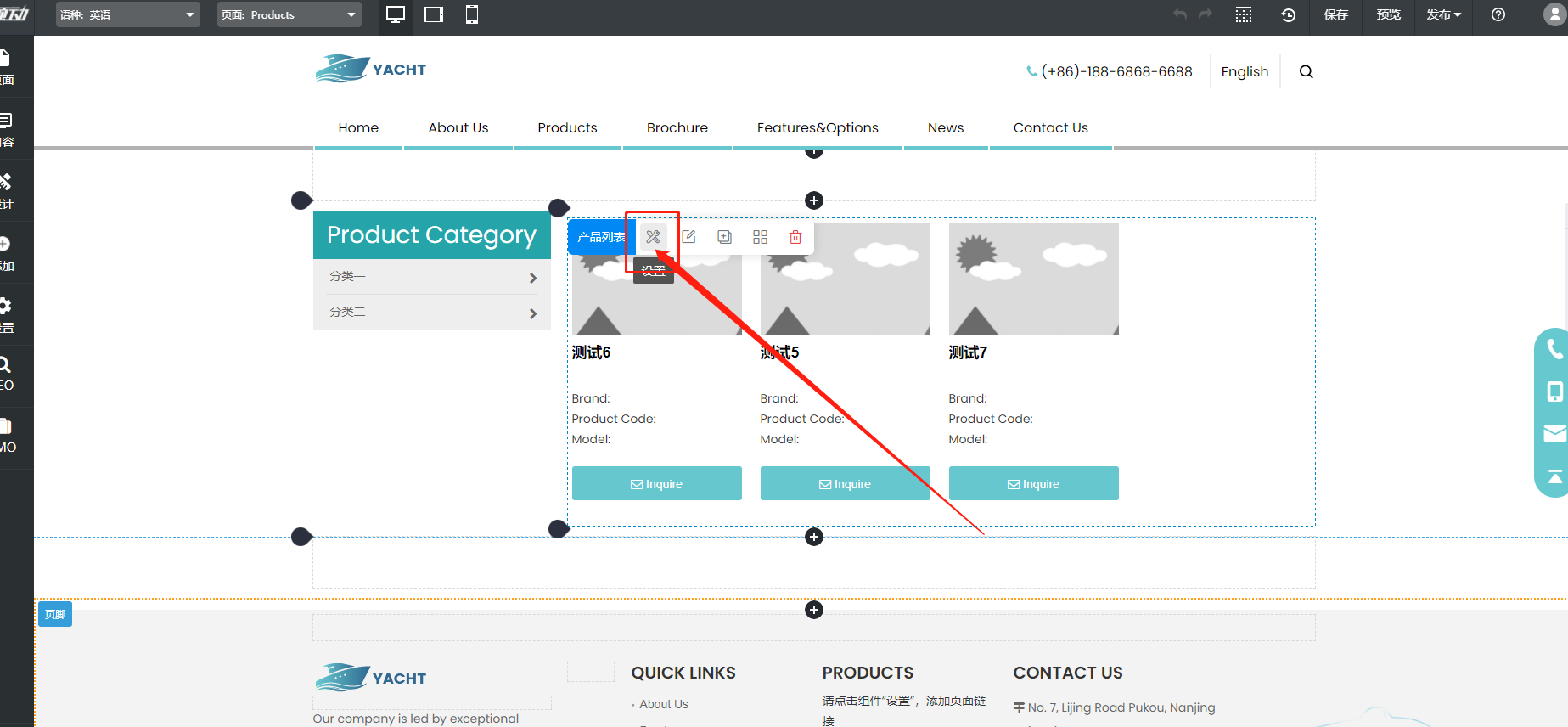Click the website search magnifier icon
Viewport: 1568px width, 727px height.
pos(1306,72)
